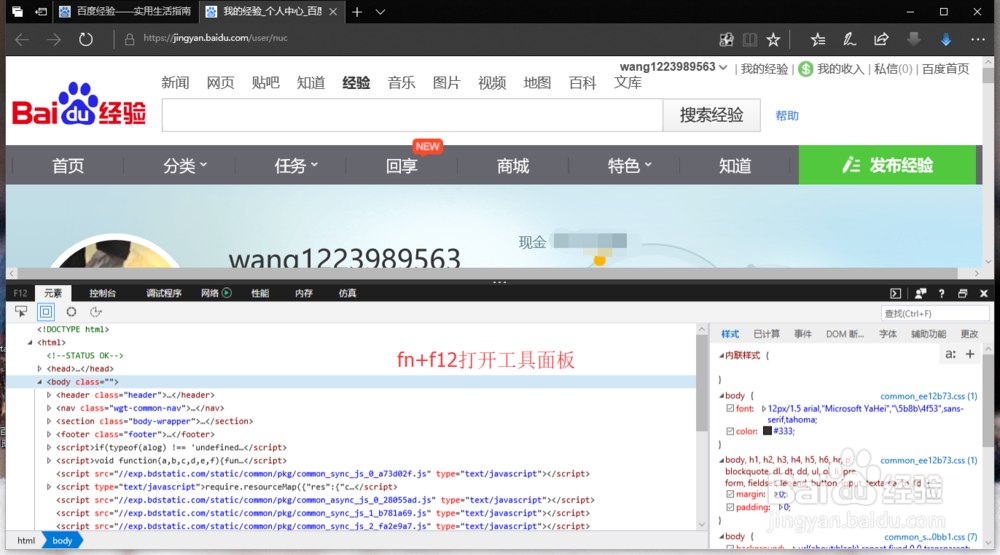This screenshot has width=1000, height=555.
Task: Expand the section body-wrapper node
Action: (49, 421)
